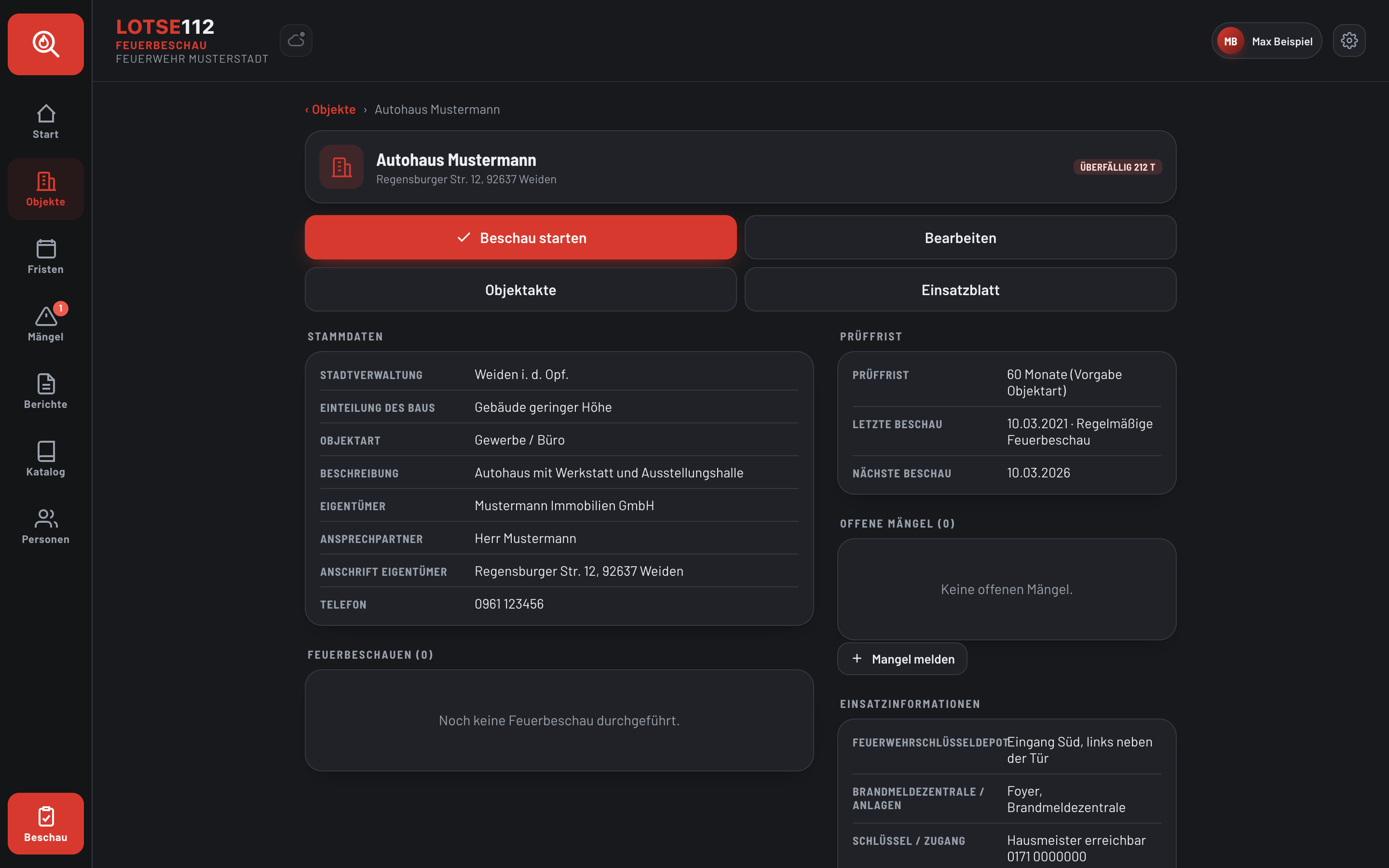Screen dimensions: 1389x868
Task: Click the ÜBERFÄLLIG 212 T badge
Action: click(x=1117, y=167)
